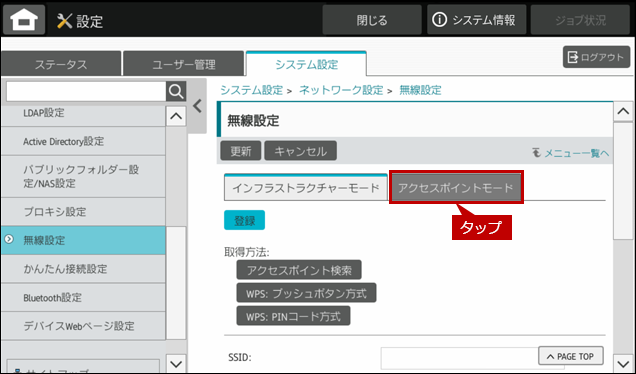Choose WPS: プッシュボタン方式
Screen dimensions: 636x374
tap(306, 293)
